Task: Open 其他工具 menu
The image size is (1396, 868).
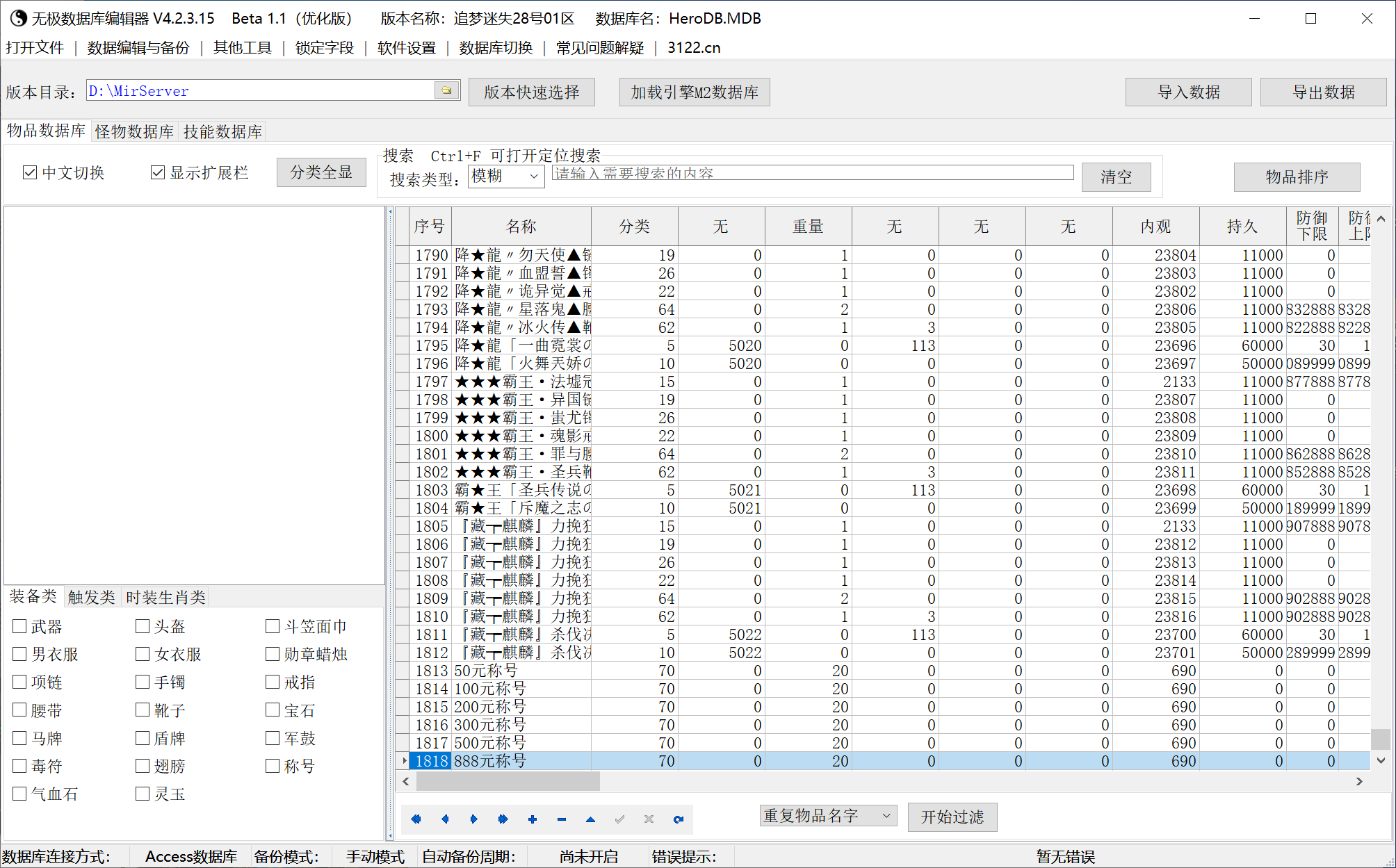Action: pos(243,48)
